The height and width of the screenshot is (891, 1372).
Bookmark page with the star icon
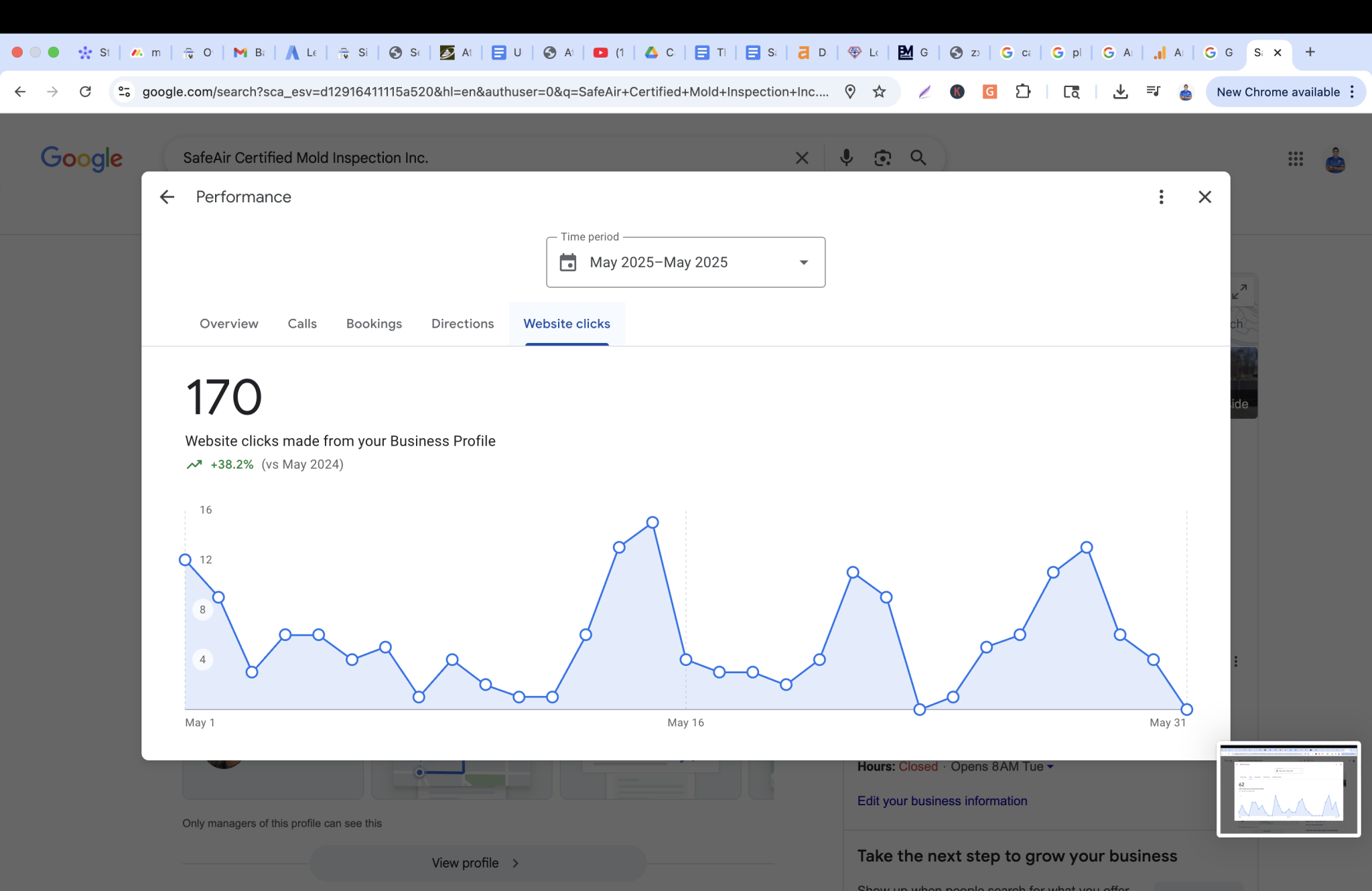click(879, 92)
